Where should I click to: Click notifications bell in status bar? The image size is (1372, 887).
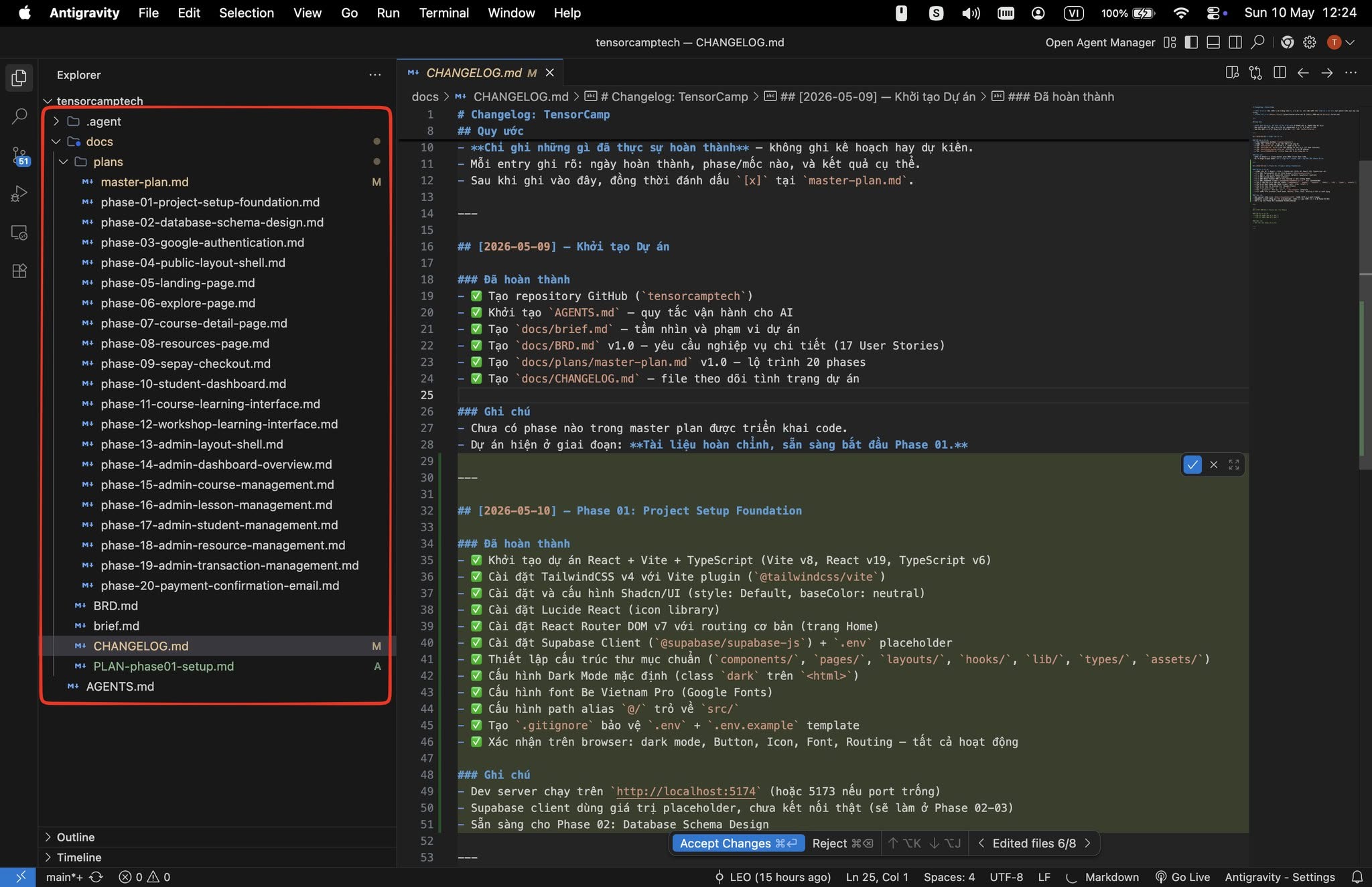pyautogui.click(x=1357, y=877)
